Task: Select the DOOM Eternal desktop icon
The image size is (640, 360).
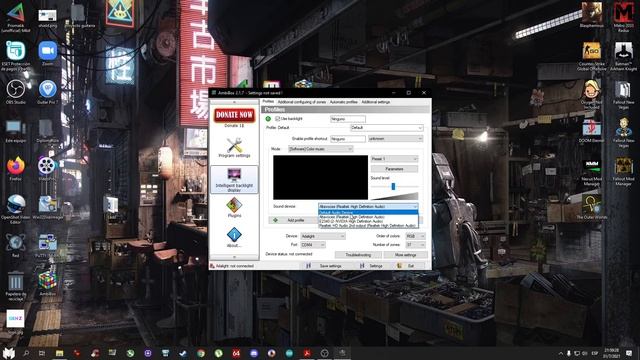Action: (591, 130)
